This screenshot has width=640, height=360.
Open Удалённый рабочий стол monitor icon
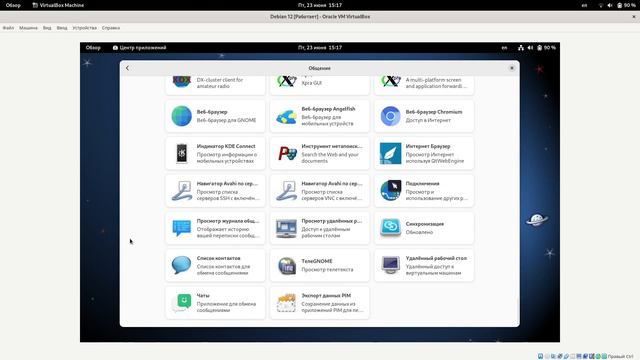tap(390, 265)
